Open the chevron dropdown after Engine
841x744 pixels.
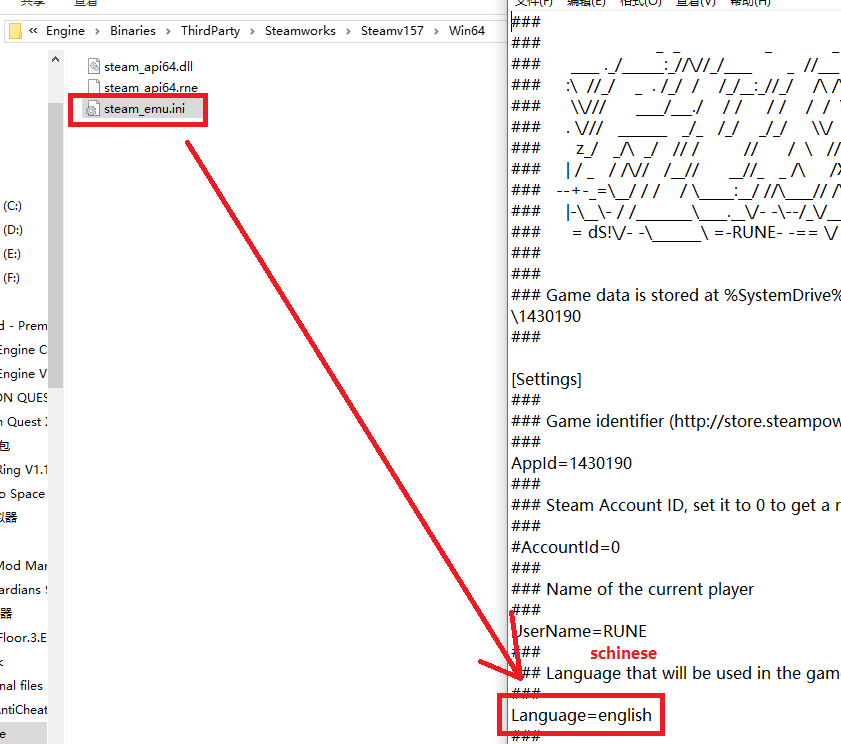tap(97, 31)
